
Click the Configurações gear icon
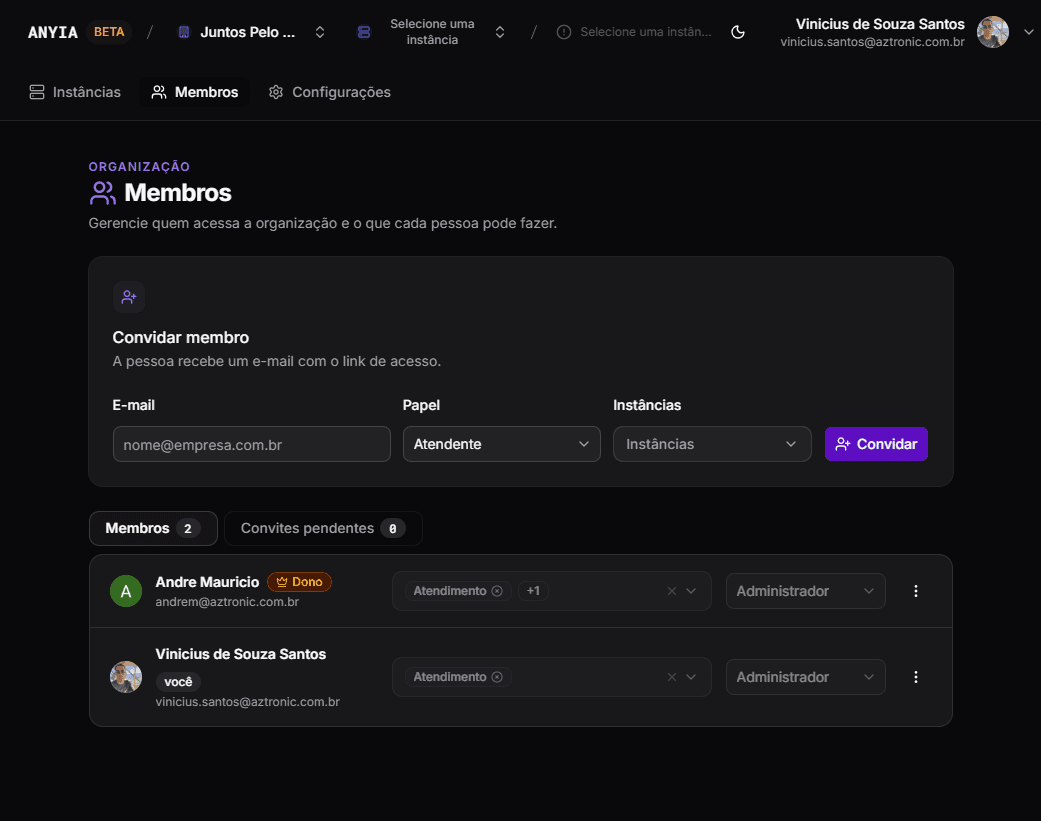(x=276, y=92)
